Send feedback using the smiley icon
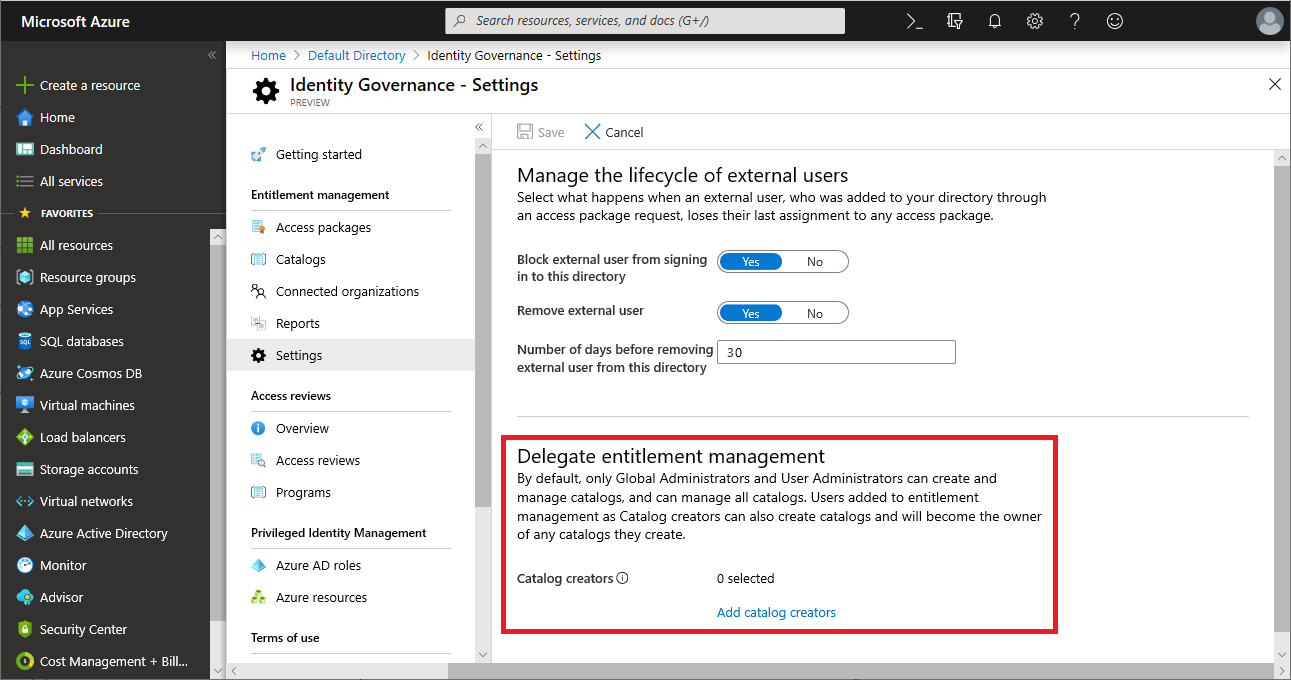The width and height of the screenshot is (1291, 680). 1115,21
